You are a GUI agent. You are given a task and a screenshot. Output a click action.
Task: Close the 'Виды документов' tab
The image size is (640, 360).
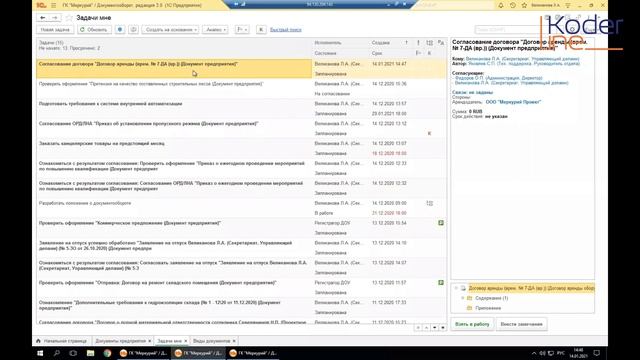(x=234, y=341)
